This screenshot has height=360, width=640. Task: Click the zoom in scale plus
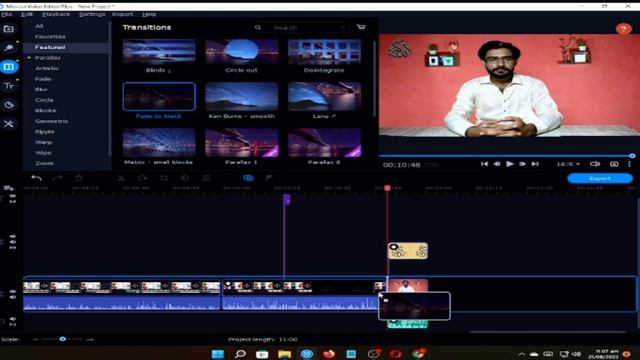tap(90, 339)
